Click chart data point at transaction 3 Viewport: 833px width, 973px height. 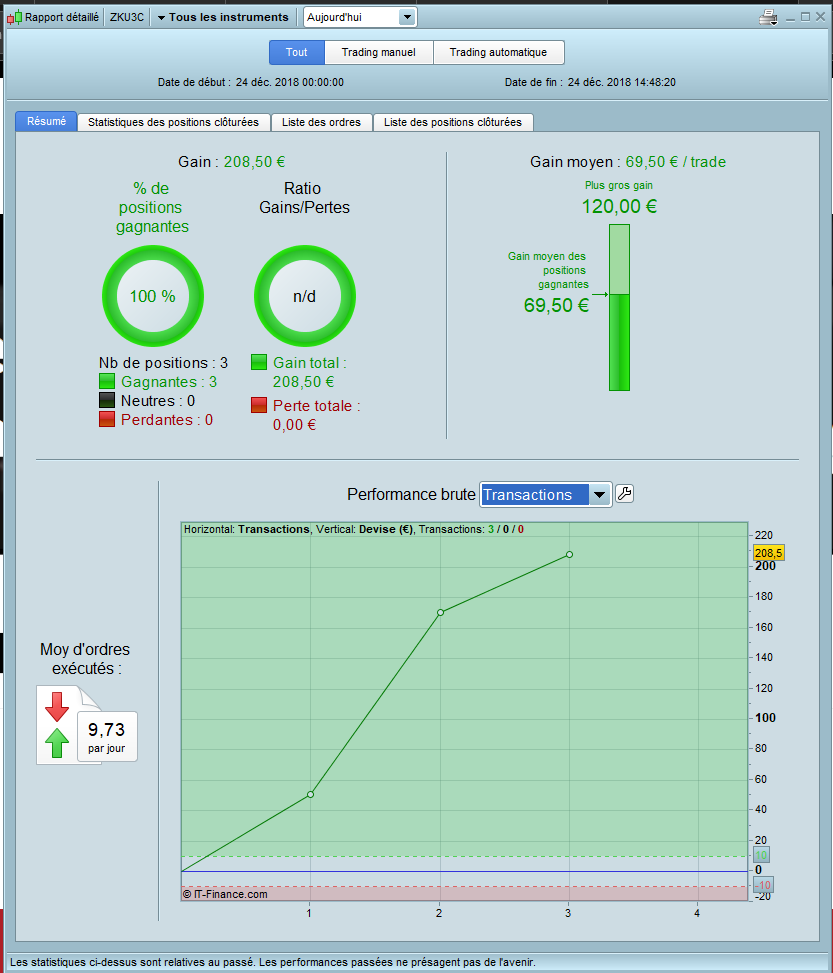tap(569, 554)
